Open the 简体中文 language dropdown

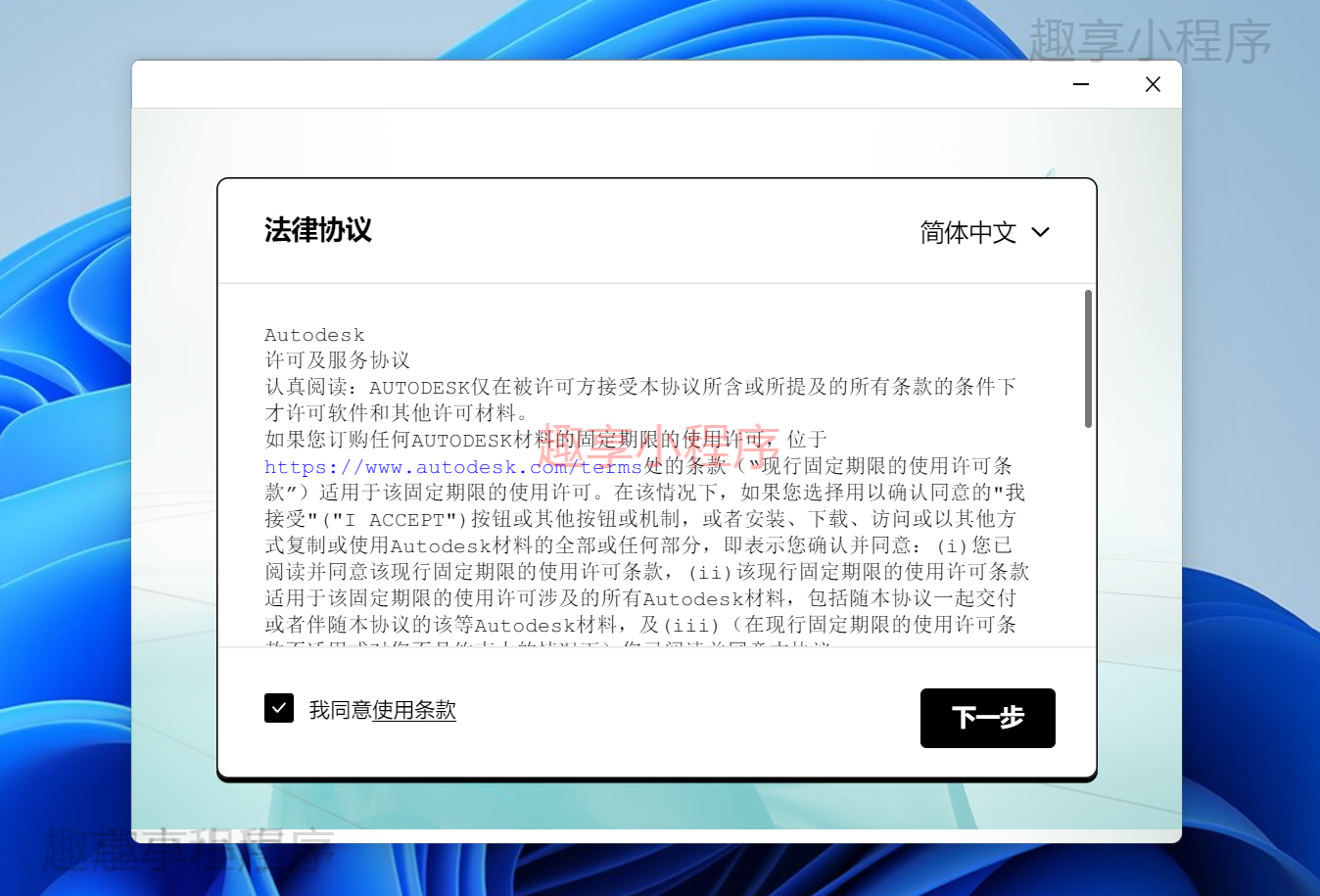click(x=984, y=232)
